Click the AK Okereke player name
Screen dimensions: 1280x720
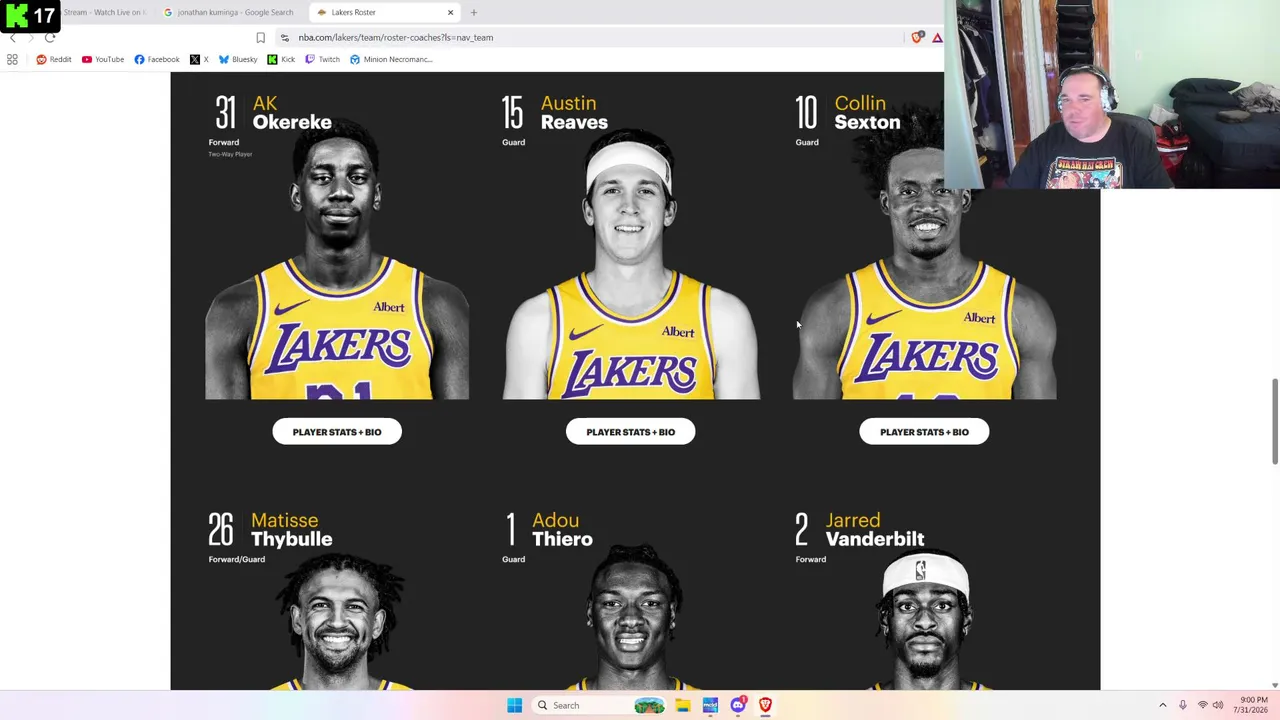pos(292,113)
